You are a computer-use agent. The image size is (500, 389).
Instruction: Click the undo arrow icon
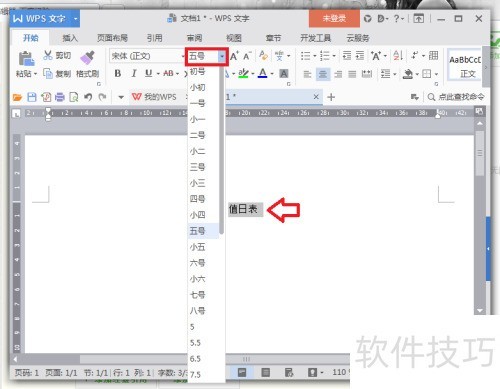click(x=88, y=97)
